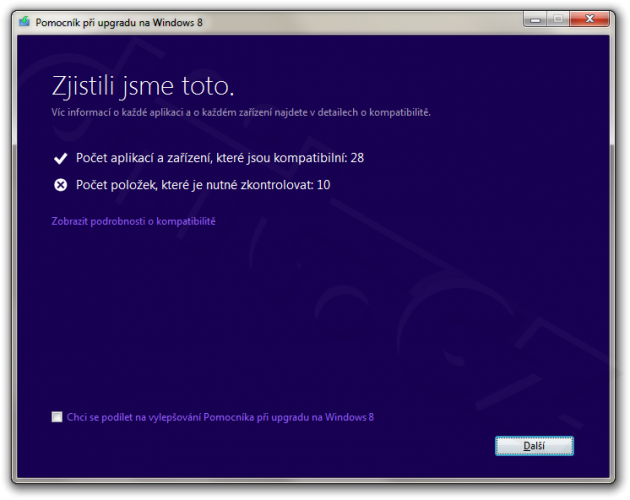This screenshot has height=500, width=630.
Task: Click the Další button
Action: [x=534, y=446]
